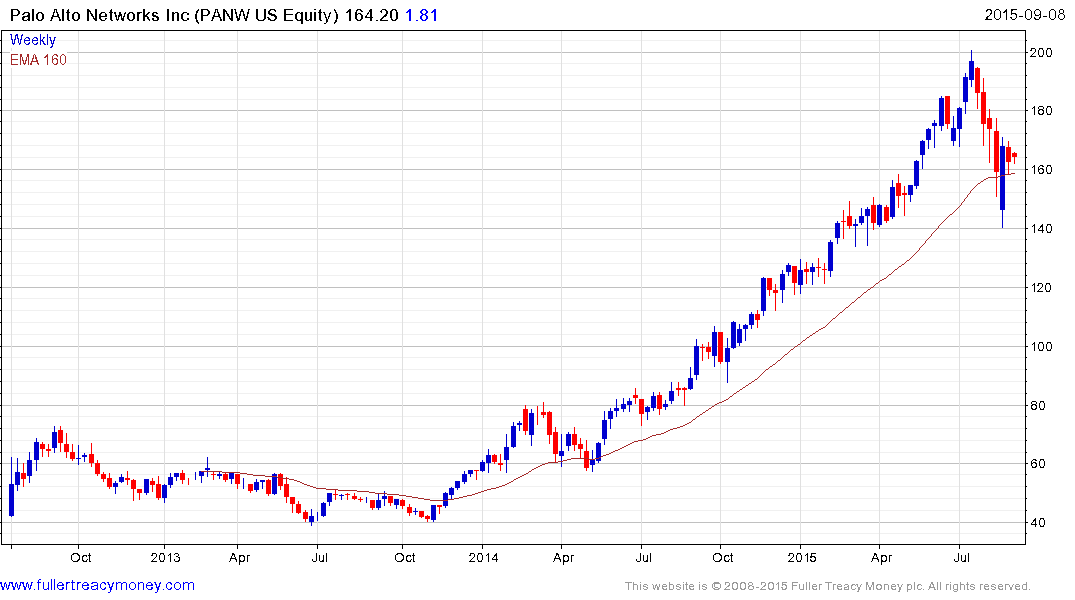The height and width of the screenshot is (600, 1075).
Task: Select the EMA 160 indicator label
Action: click(38, 60)
